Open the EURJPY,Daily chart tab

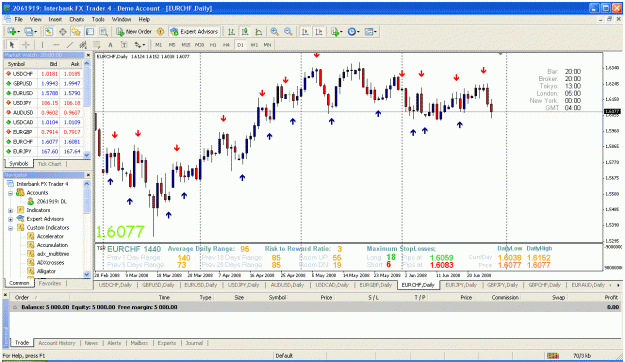tap(461, 285)
